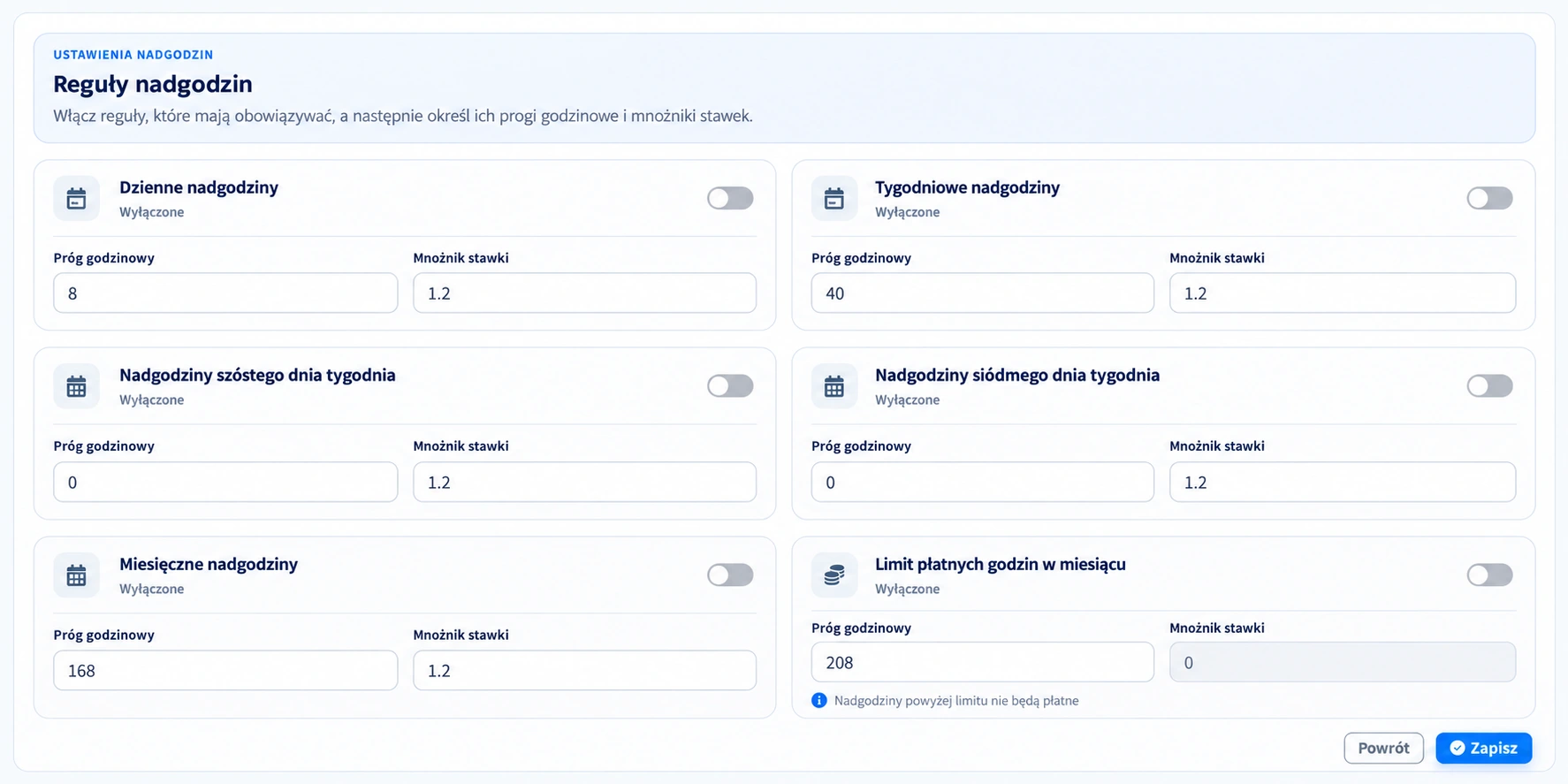This screenshot has width=1568, height=784.
Task: Click siódmego dnia Próg godzinowy input
Action: (x=983, y=482)
